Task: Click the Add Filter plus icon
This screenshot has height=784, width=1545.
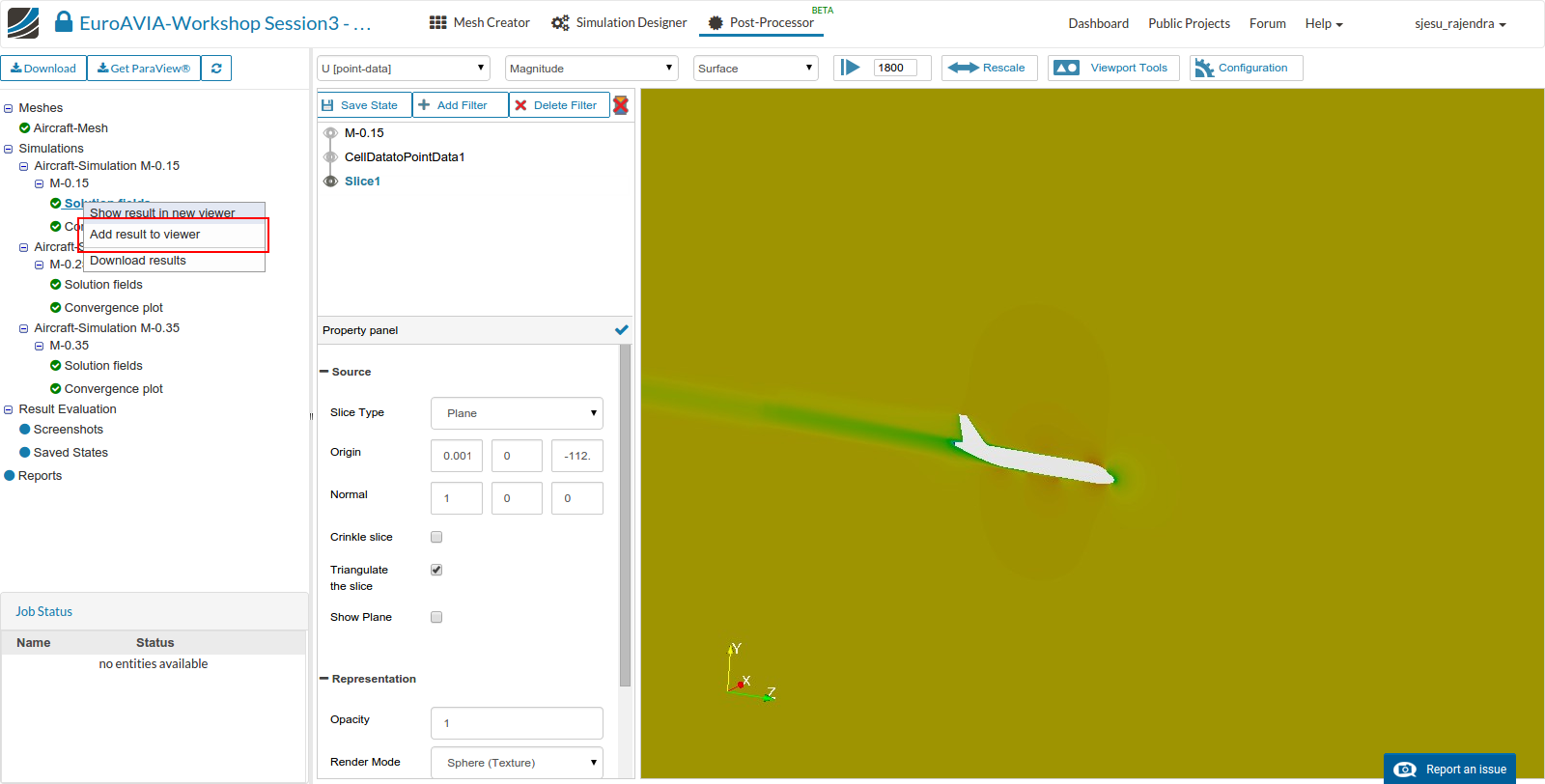Action: click(x=424, y=105)
